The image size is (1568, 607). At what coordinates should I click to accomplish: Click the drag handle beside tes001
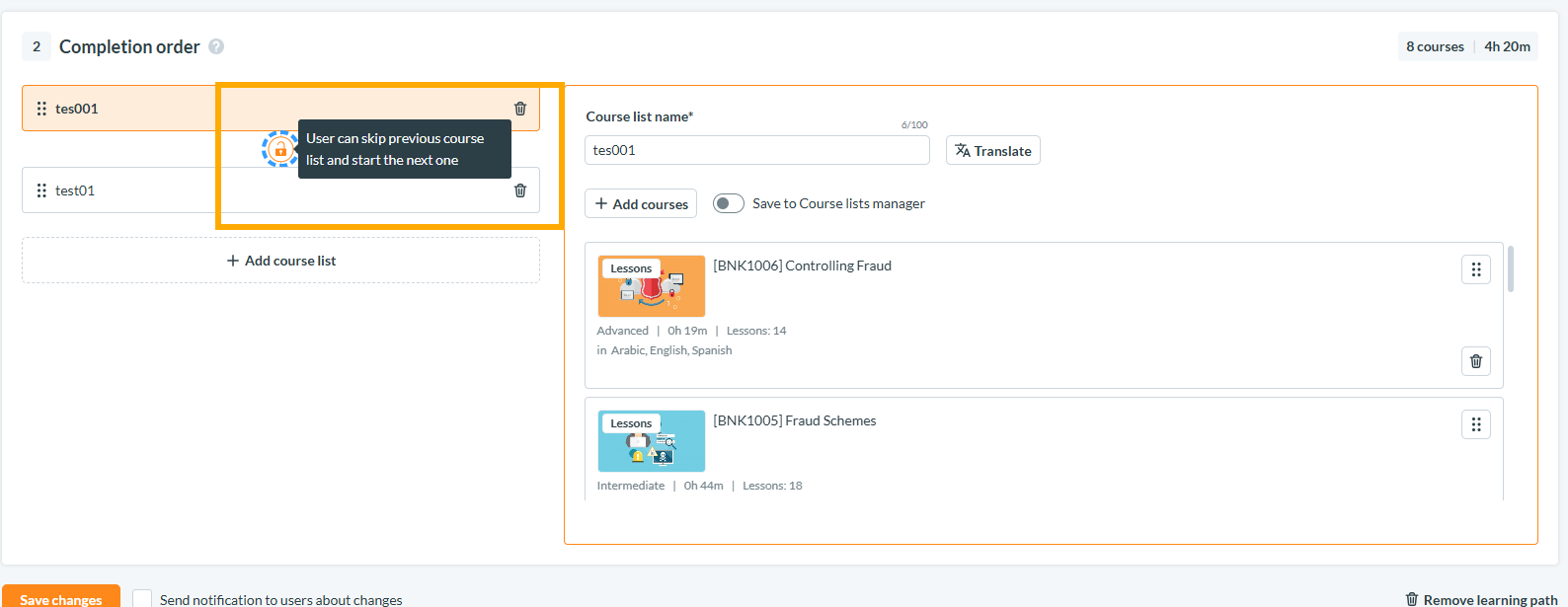[x=41, y=109]
